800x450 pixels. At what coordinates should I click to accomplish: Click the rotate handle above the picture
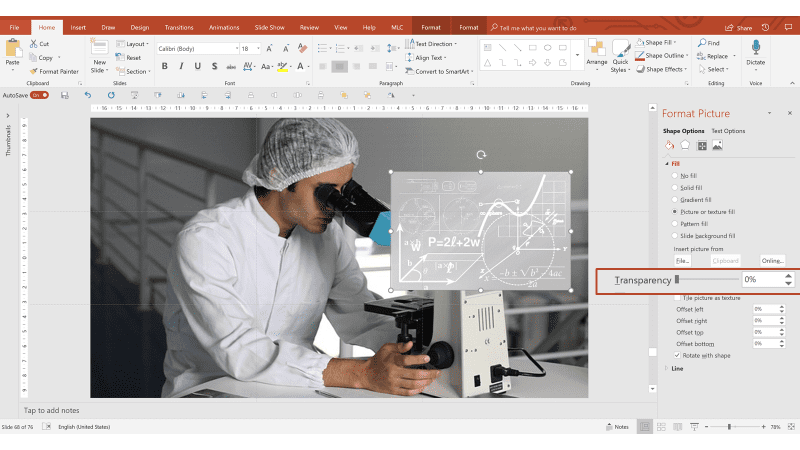(481, 155)
